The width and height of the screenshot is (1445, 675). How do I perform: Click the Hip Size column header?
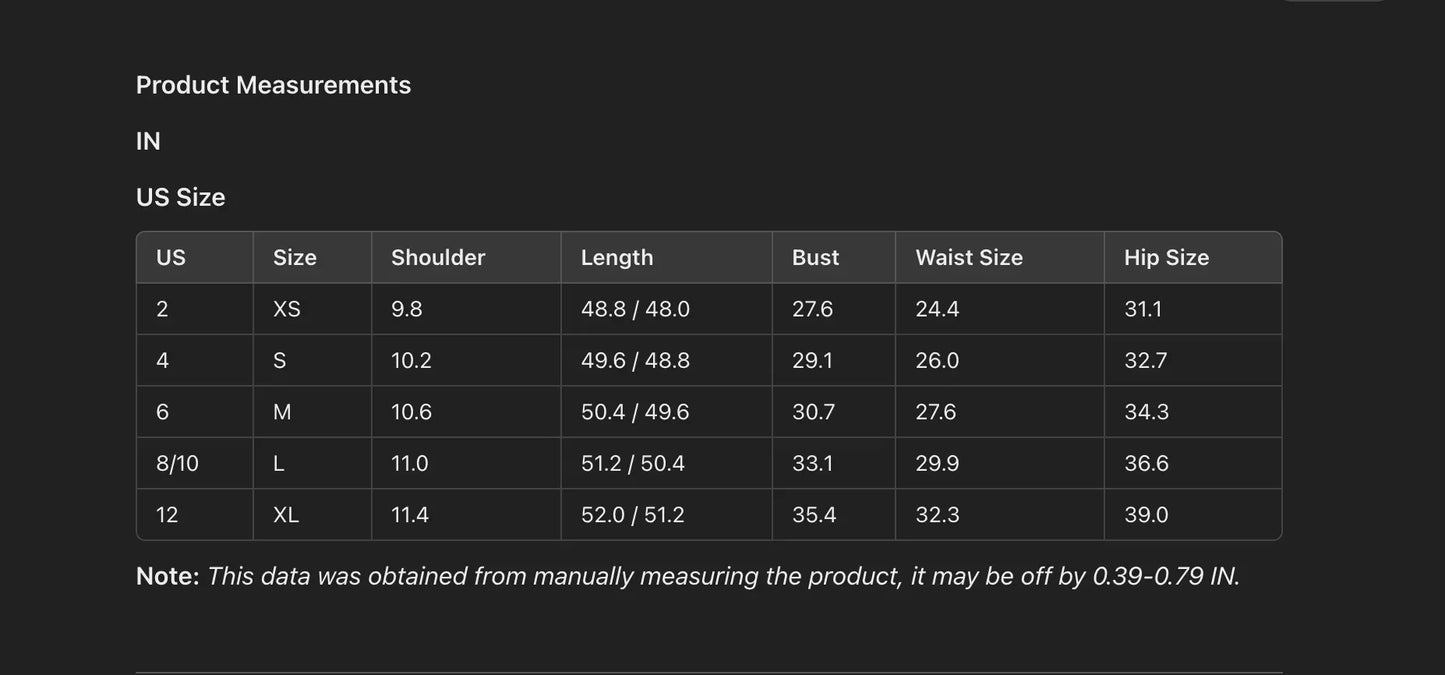coord(1166,258)
